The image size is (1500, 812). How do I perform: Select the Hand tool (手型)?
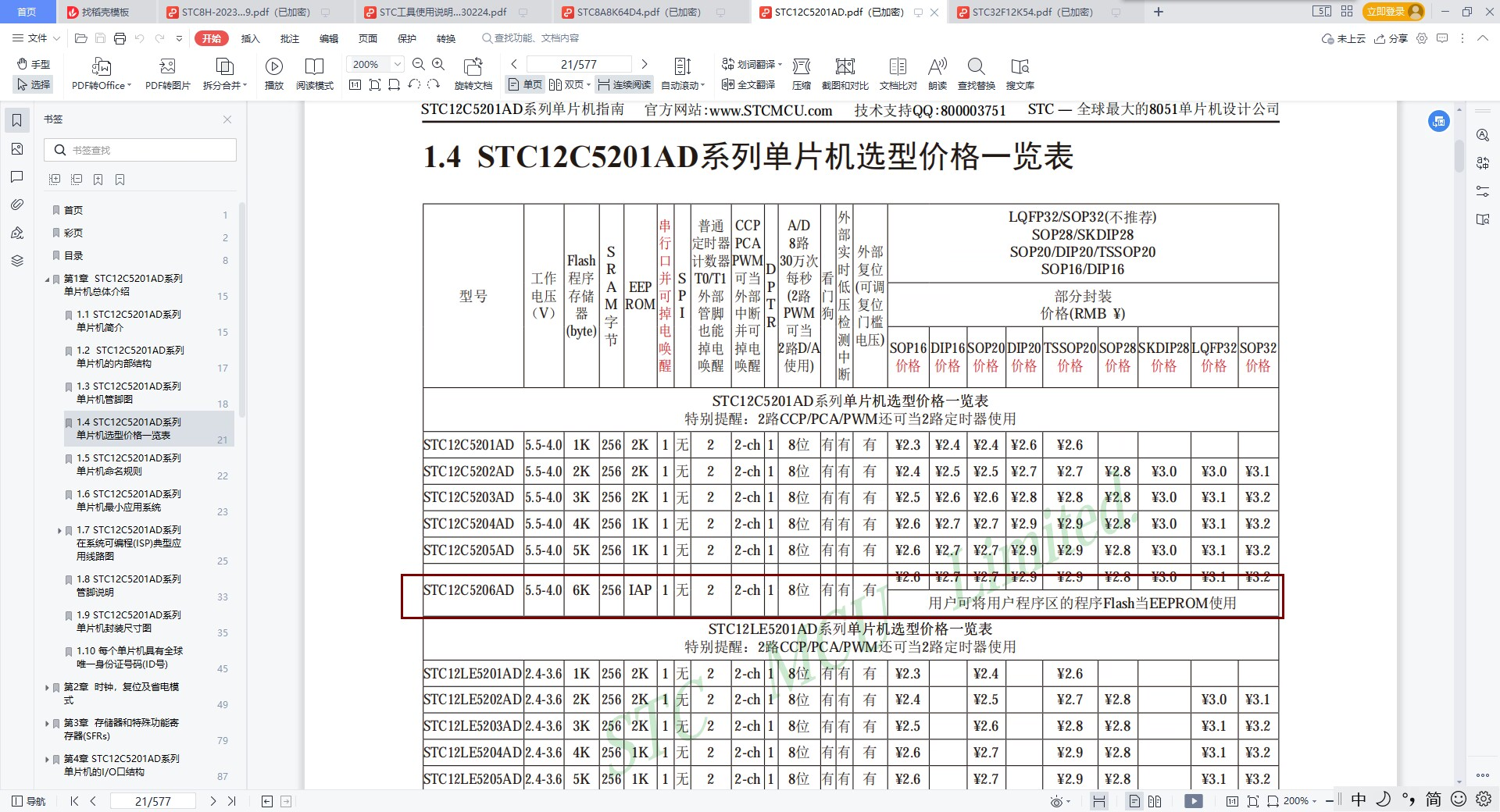click(x=34, y=64)
